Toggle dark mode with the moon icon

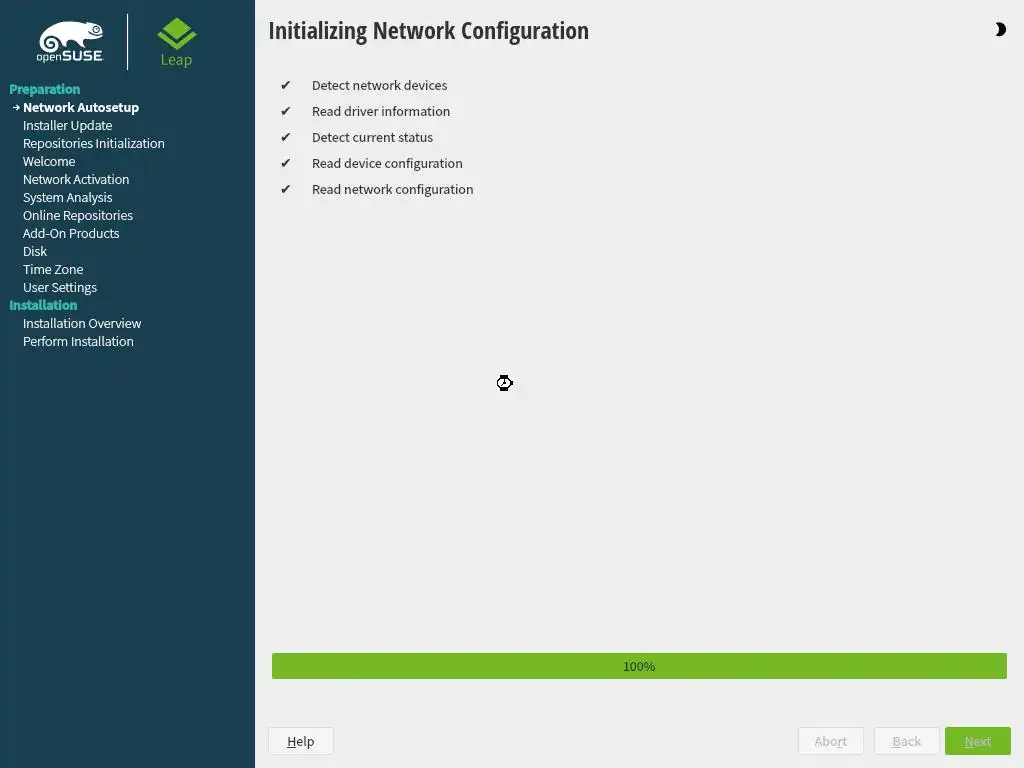(x=1000, y=29)
